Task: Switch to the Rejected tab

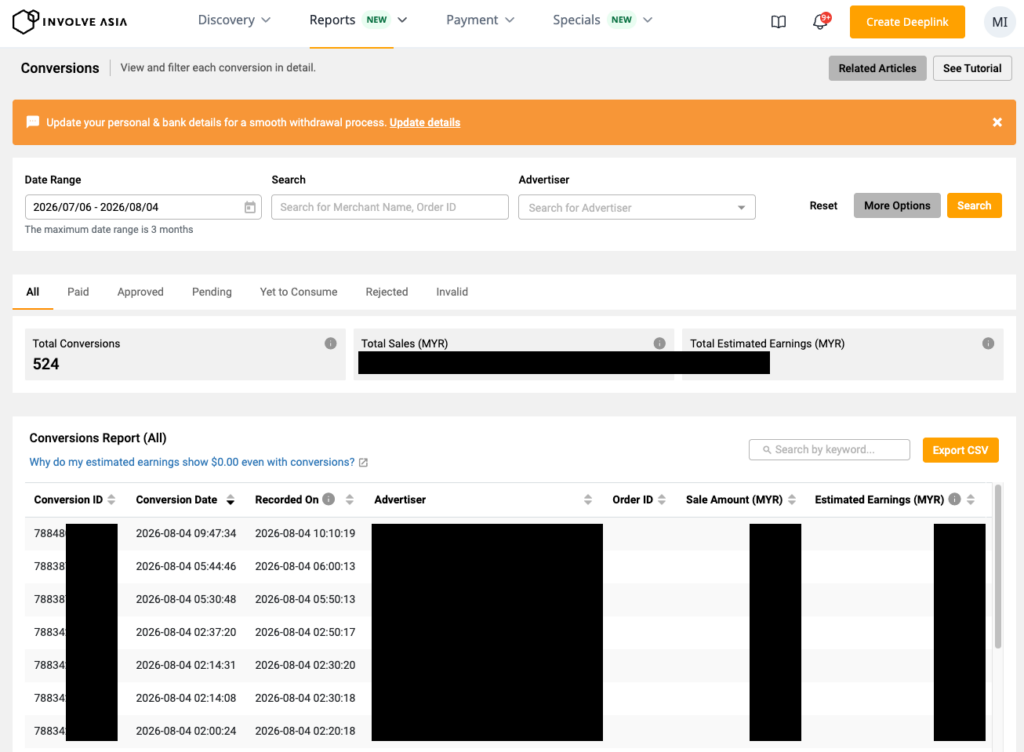Action: point(387,292)
